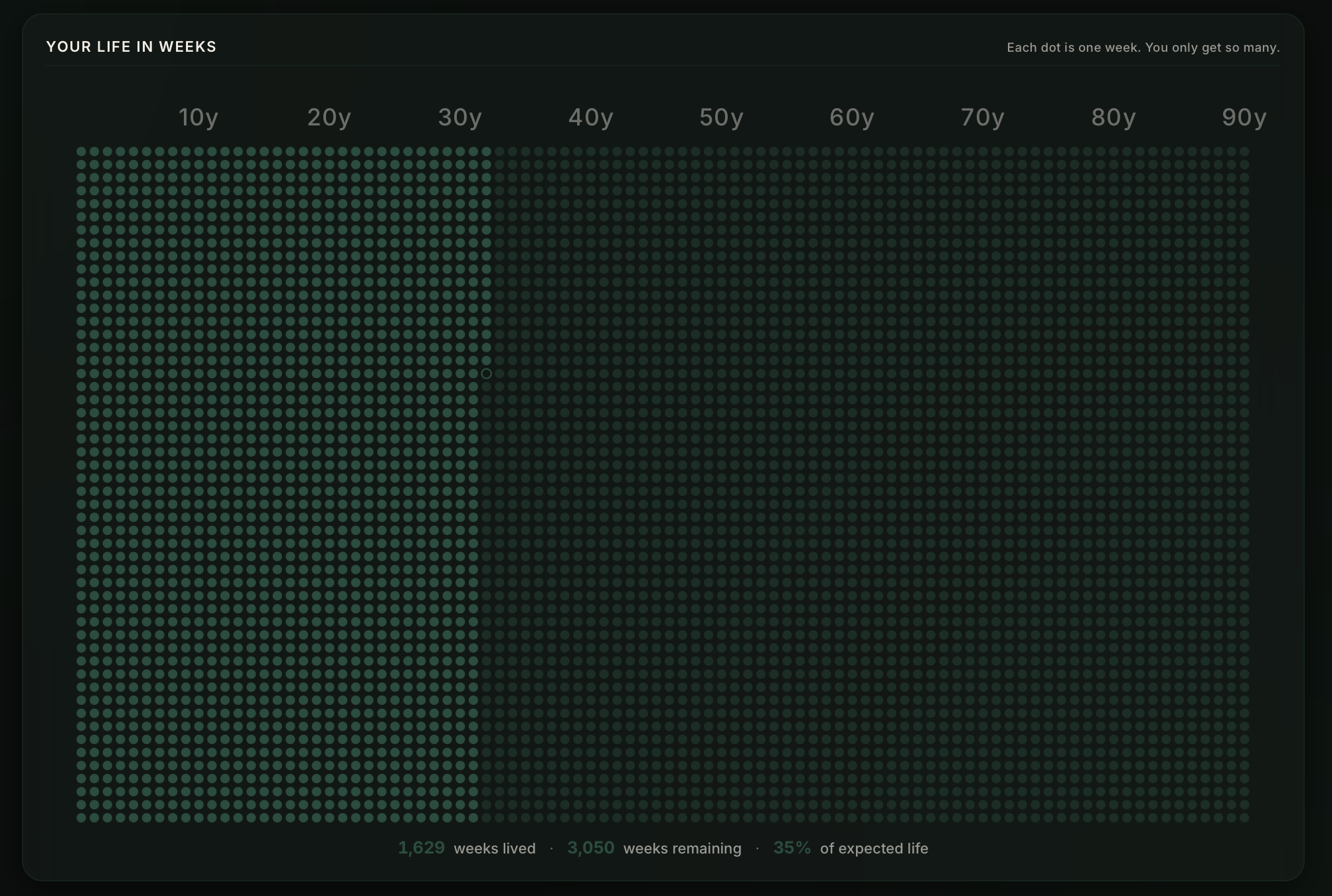1332x896 pixels.
Task: Choose the 40y age label
Action: (591, 117)
